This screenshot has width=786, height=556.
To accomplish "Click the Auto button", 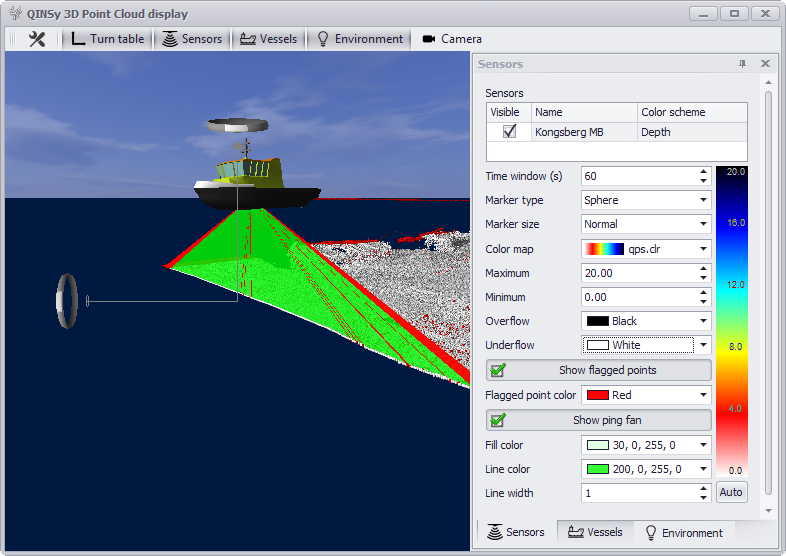I will 731,493.
